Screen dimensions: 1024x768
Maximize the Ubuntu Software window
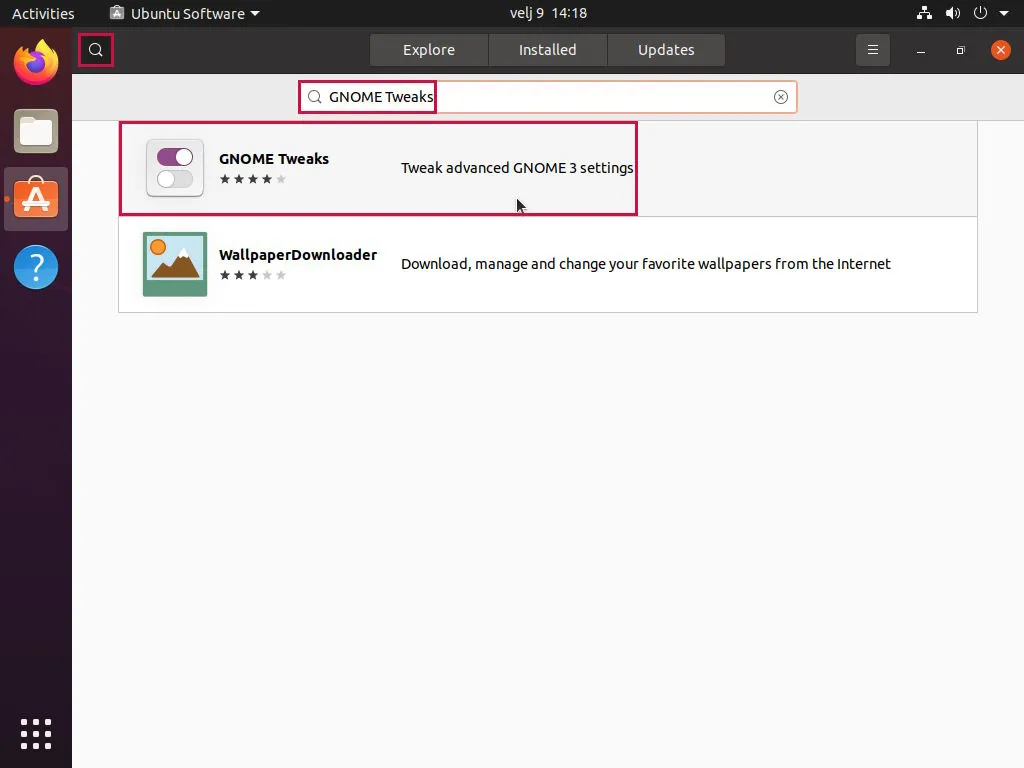pyautogui.click(x=960, y=50)
